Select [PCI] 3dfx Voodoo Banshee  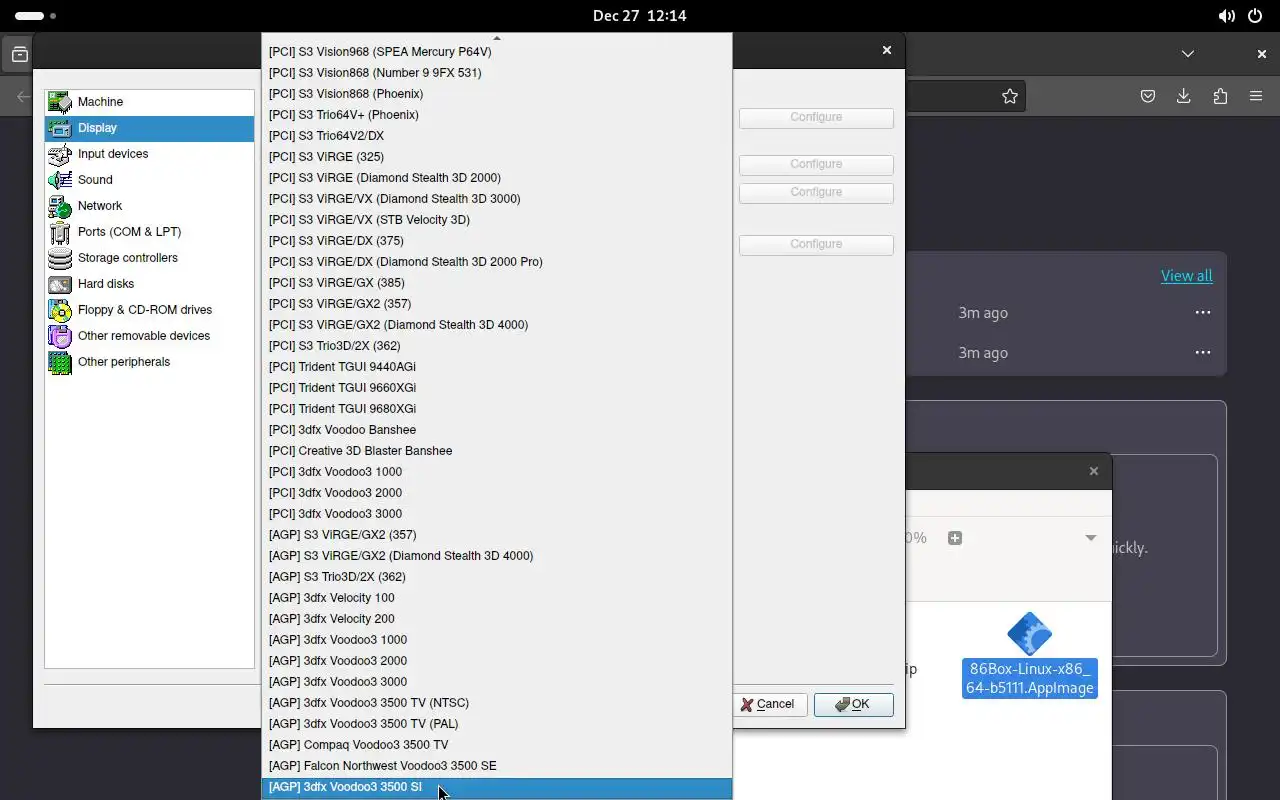click(497, 430)
